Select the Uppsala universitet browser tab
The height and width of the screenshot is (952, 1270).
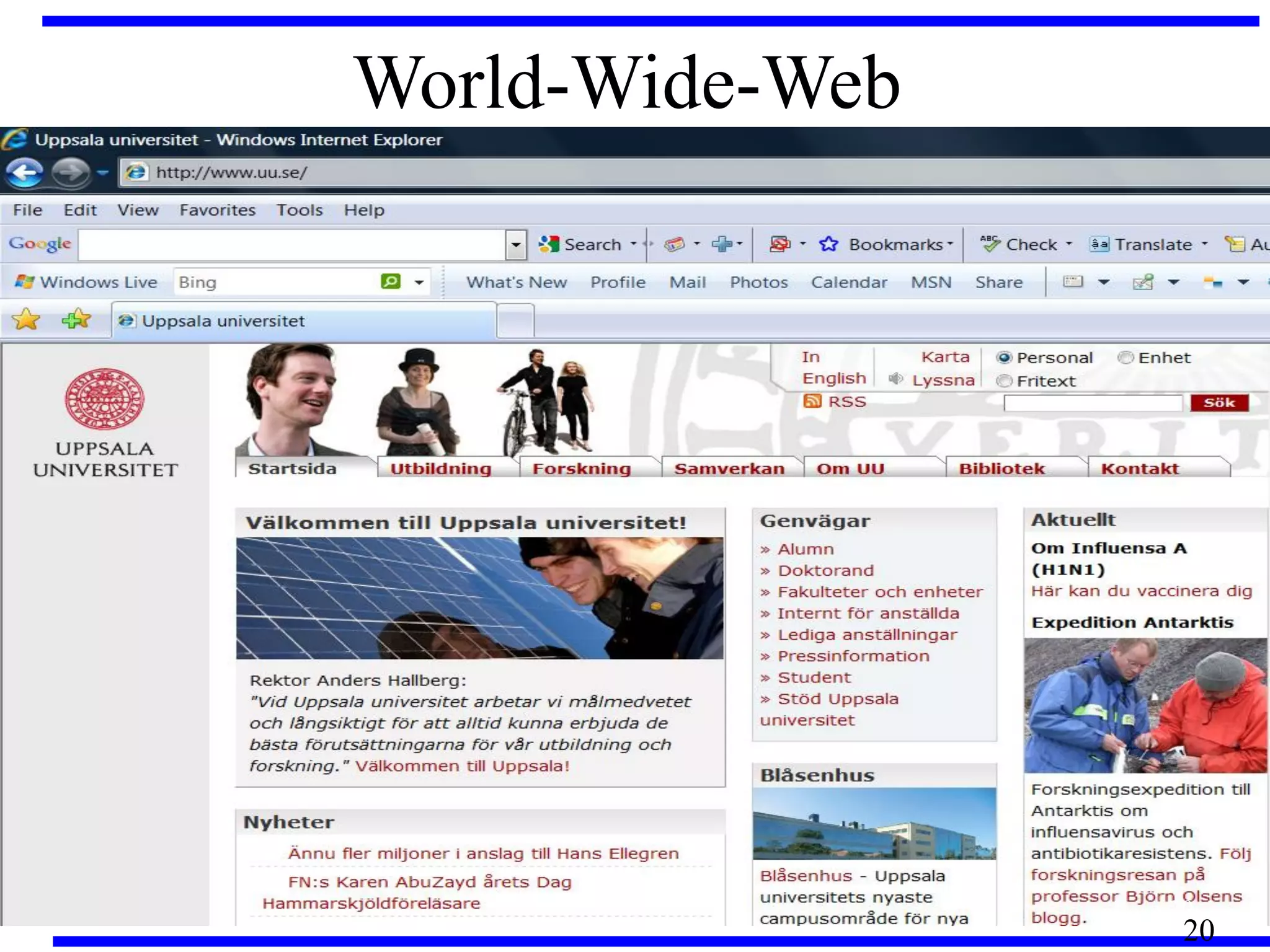click(x=304, y=320)
